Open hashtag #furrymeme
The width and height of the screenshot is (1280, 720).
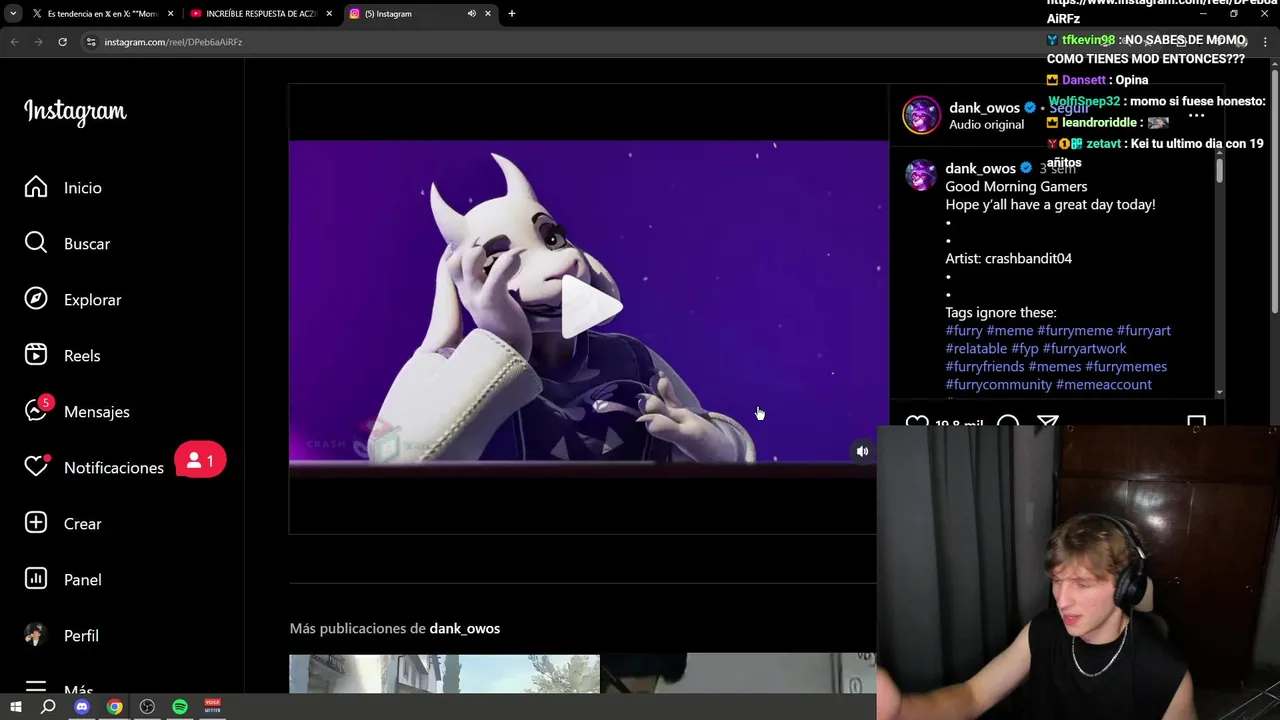click(x=1075, y=331)
